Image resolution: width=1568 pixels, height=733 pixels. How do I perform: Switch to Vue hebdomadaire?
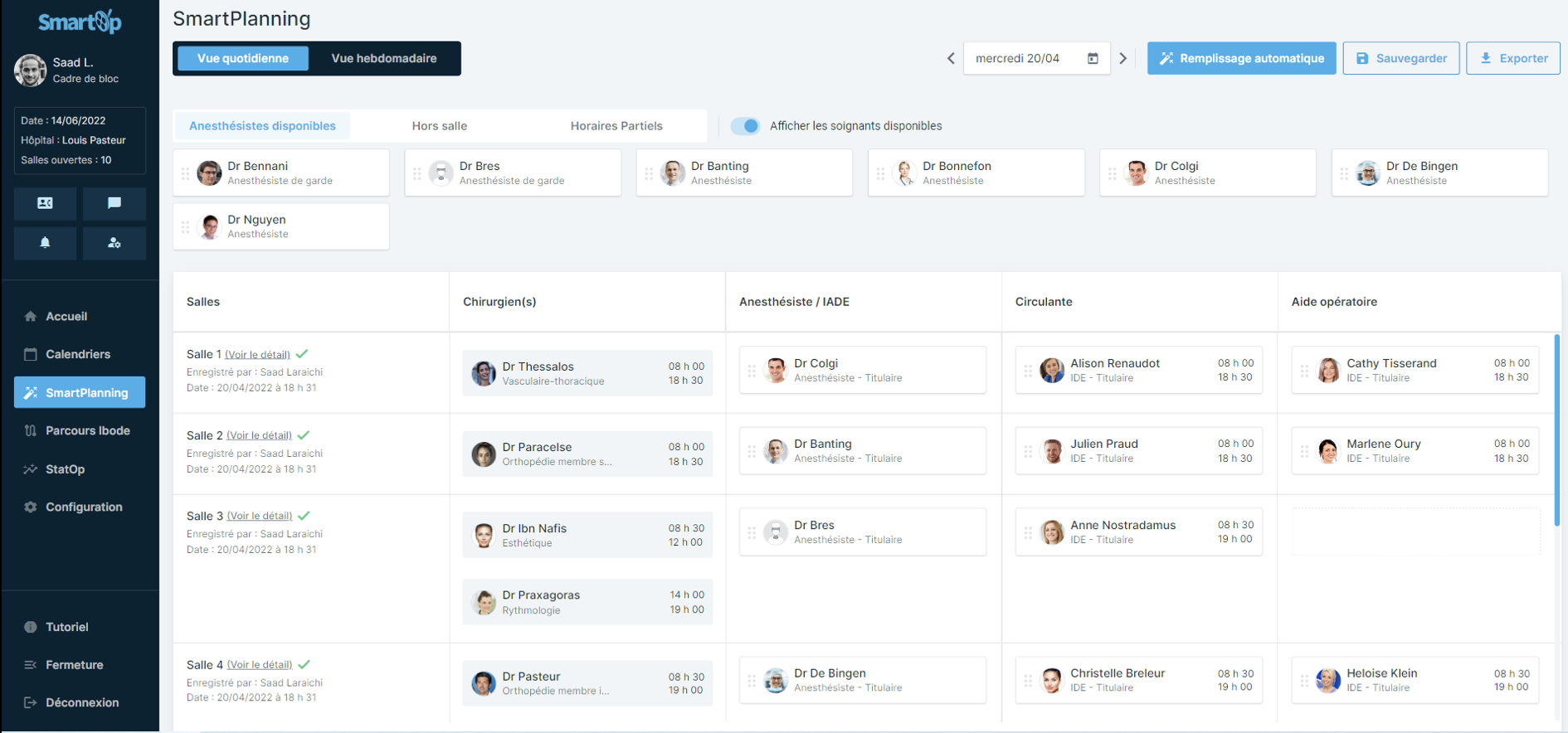tap(384, 58)
